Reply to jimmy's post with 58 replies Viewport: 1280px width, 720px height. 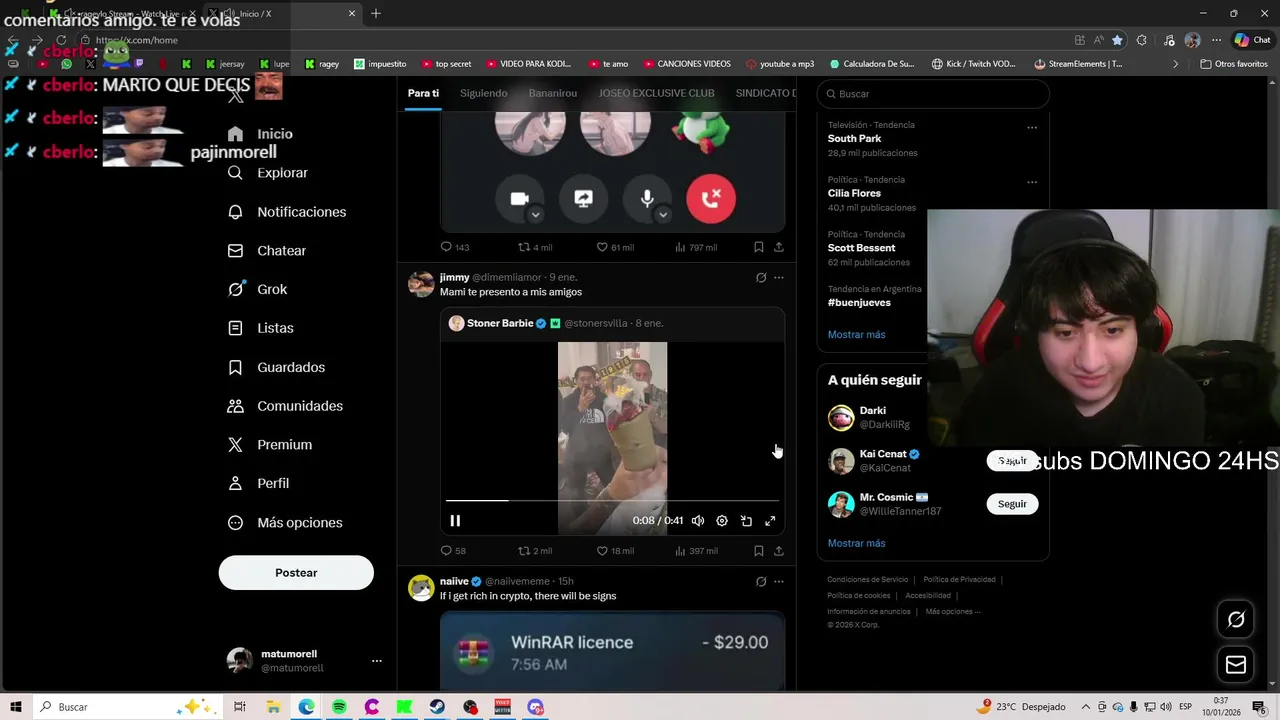tap(453, 551)
